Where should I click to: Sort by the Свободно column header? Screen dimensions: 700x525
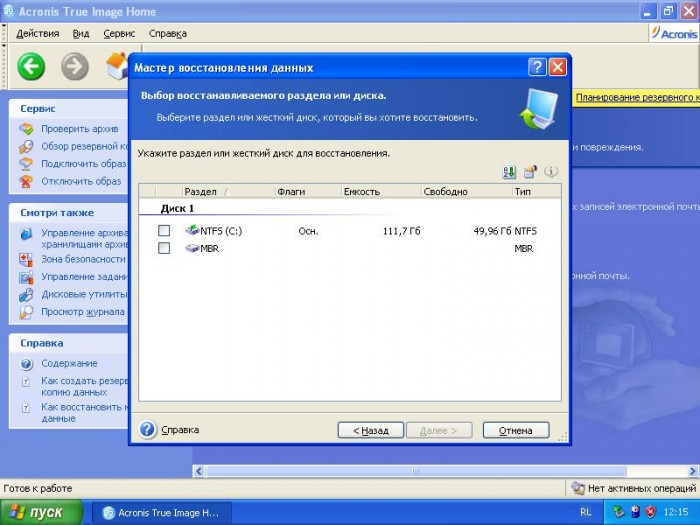click(467, 192)
